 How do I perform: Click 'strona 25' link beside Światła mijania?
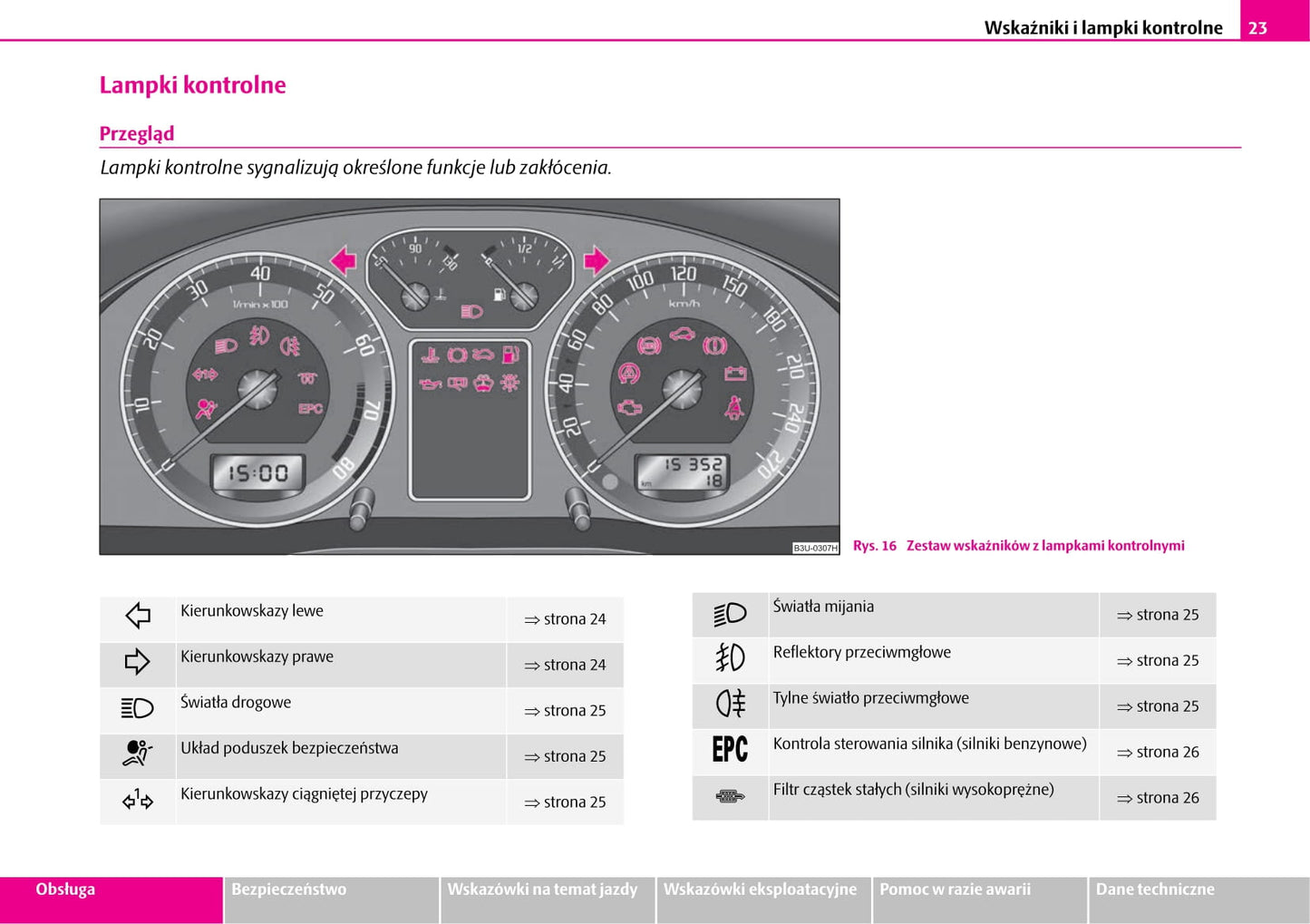(1158, 615)
